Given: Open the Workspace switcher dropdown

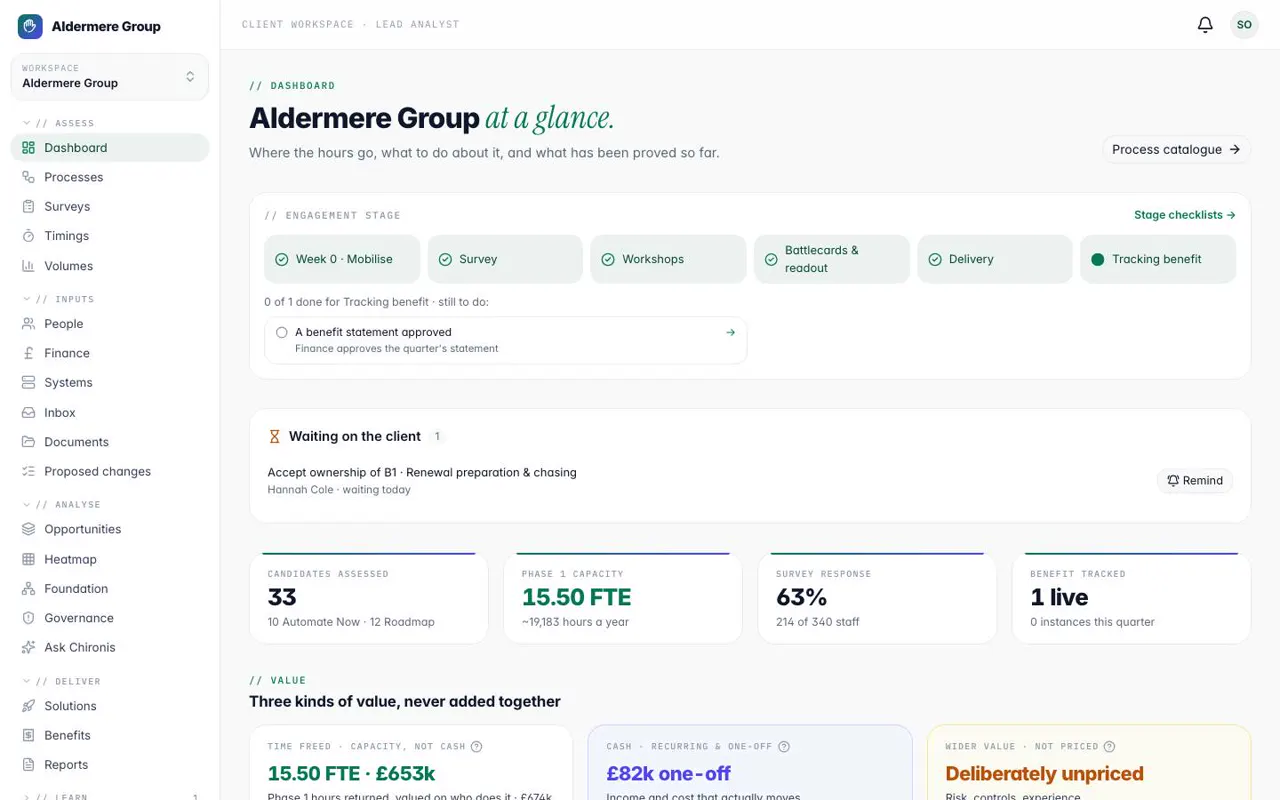Looking at the screenshot, I should 110,76.
